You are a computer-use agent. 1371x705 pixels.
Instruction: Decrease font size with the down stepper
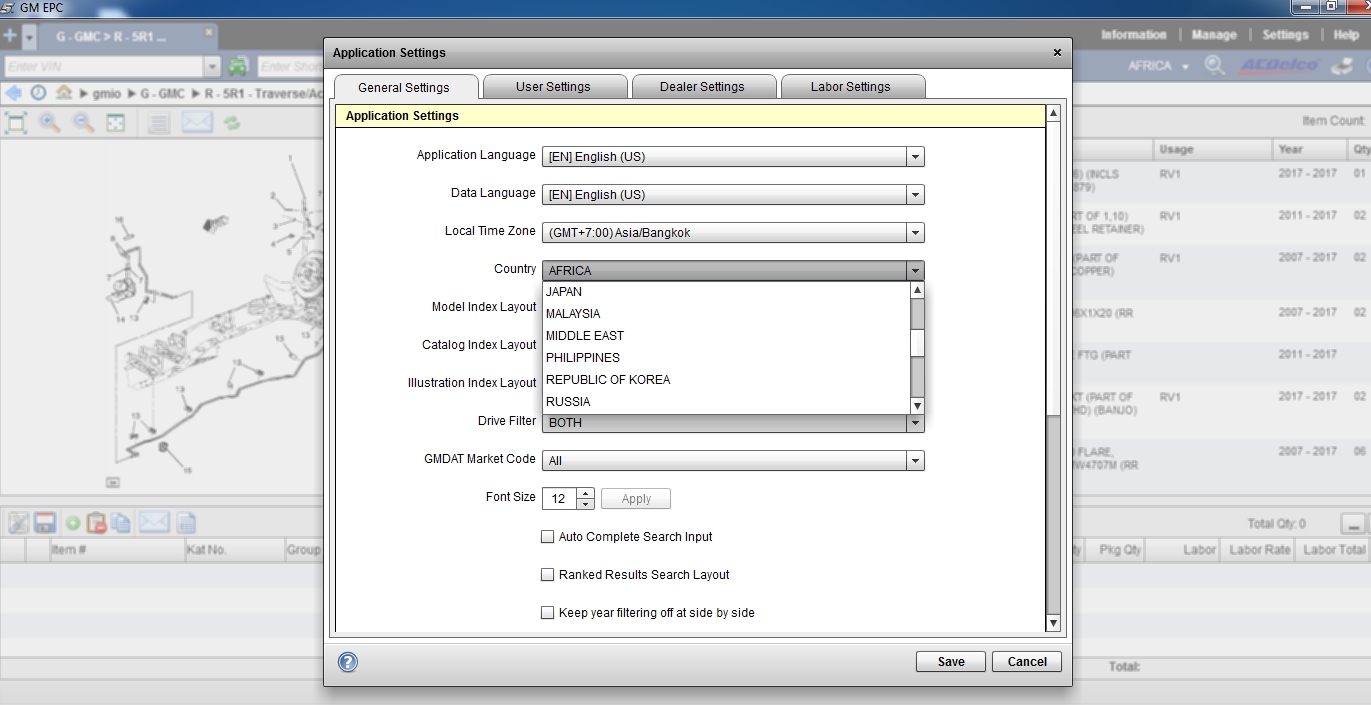586,504
